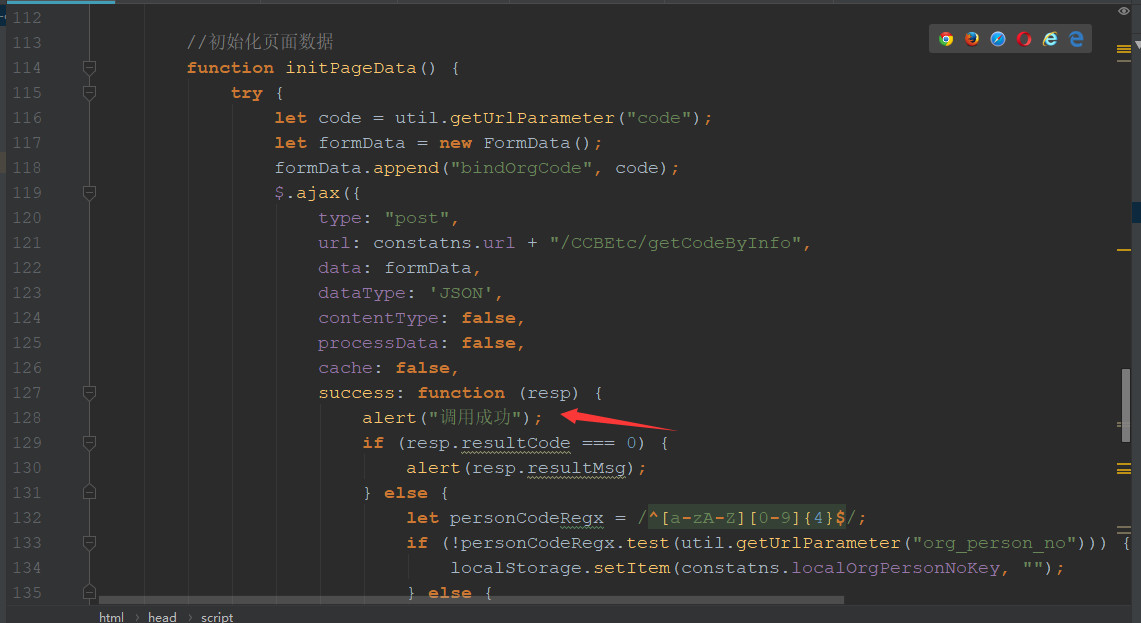Open page in Firefox browser icon

pos(972,39)
